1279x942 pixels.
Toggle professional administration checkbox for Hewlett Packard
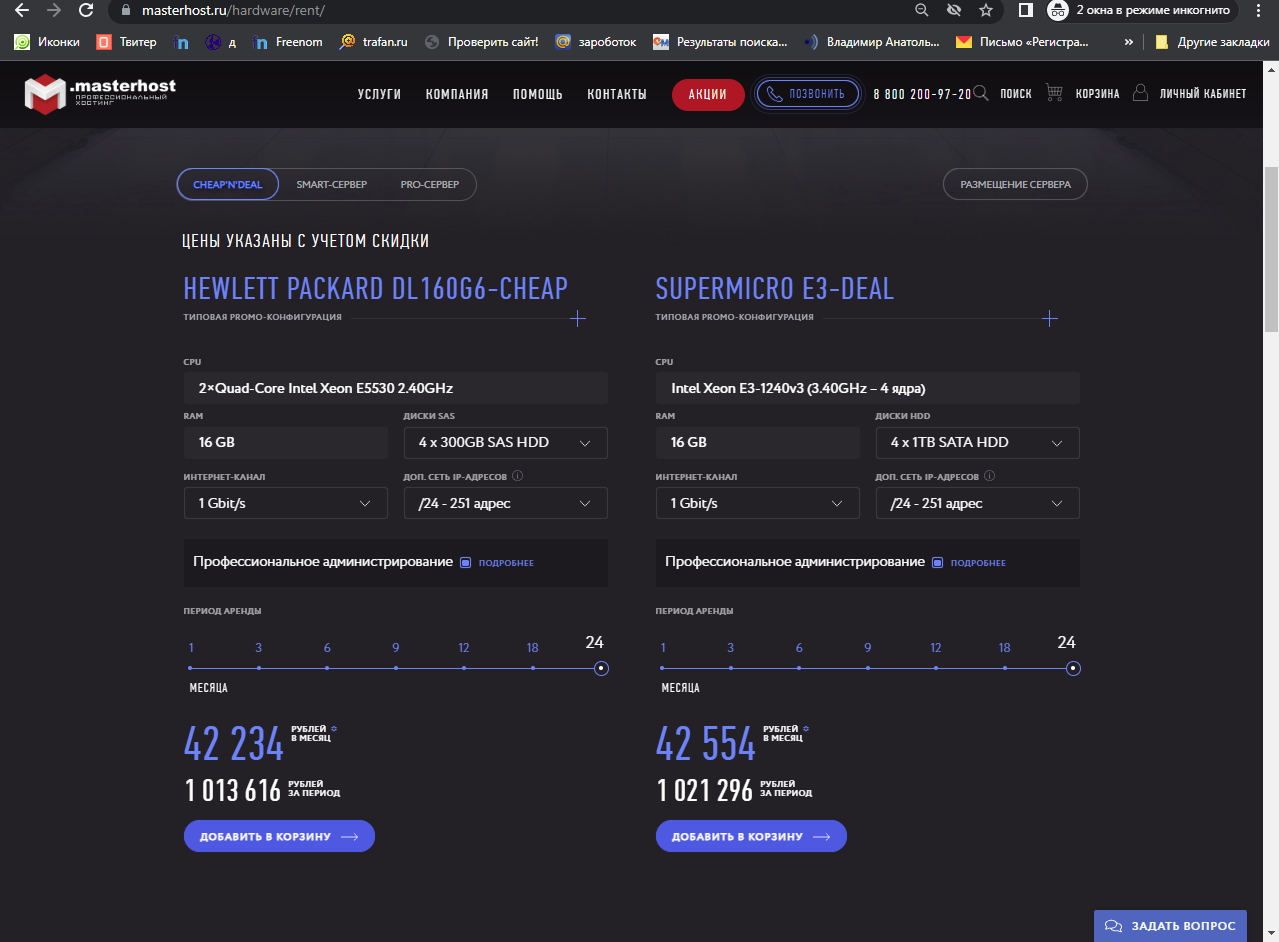[x=465, y=563]
